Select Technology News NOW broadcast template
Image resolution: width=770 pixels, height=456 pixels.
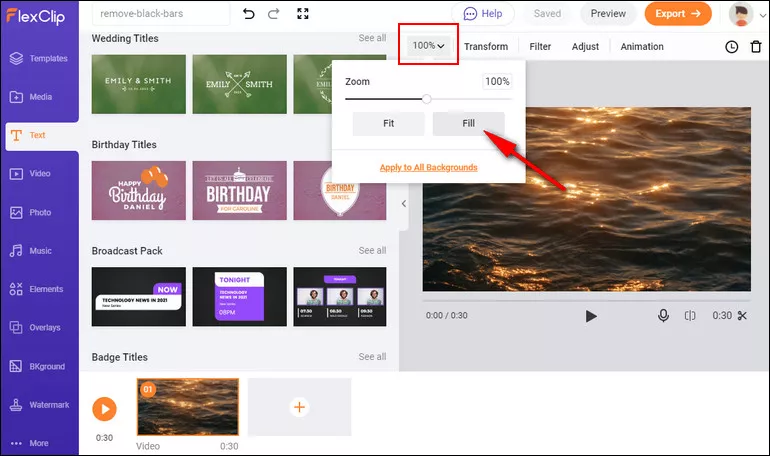coord(138,296)
